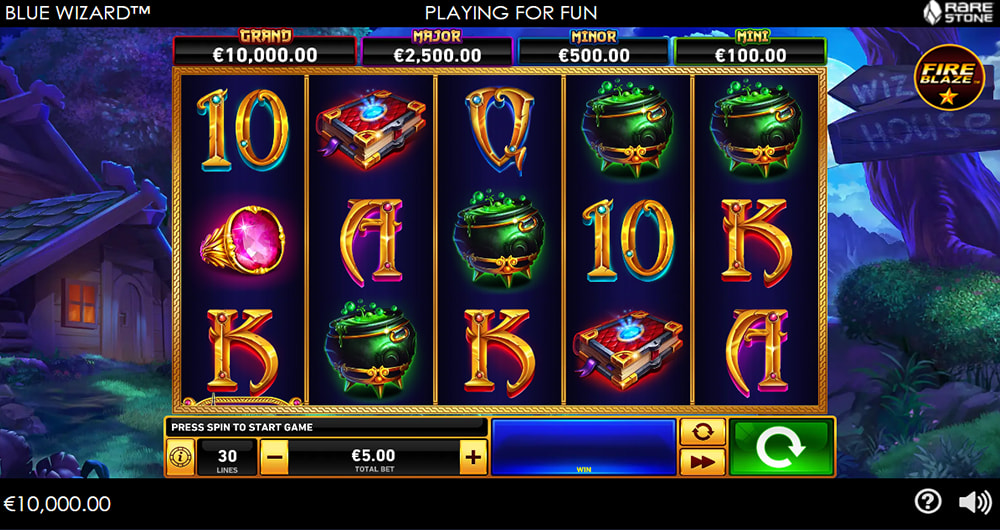The image size is (1000, 530).
Task: Select the Minor €500.00 jackpot display
Action: point(594,50)
